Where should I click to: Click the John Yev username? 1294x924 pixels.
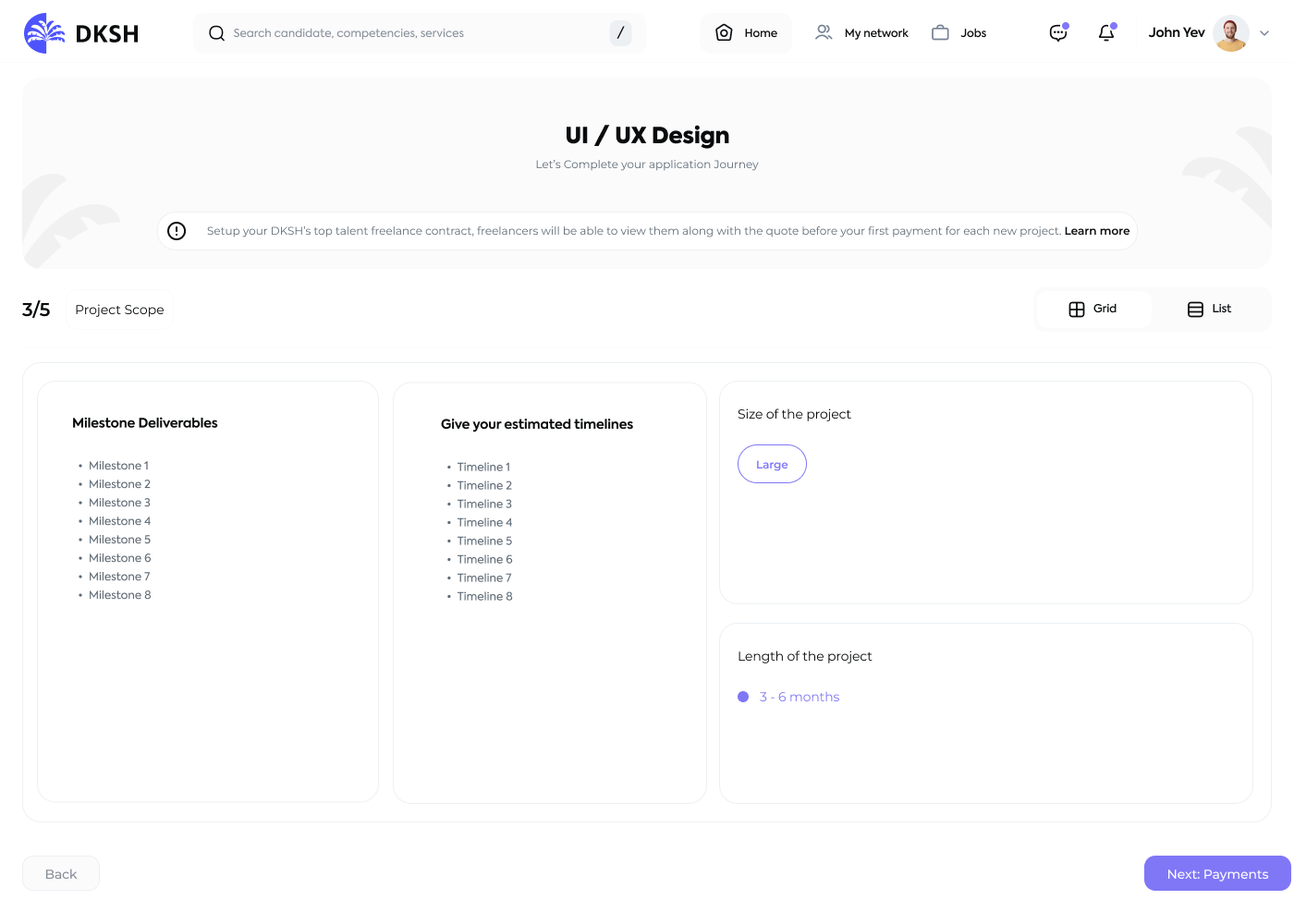(1177, 32)
